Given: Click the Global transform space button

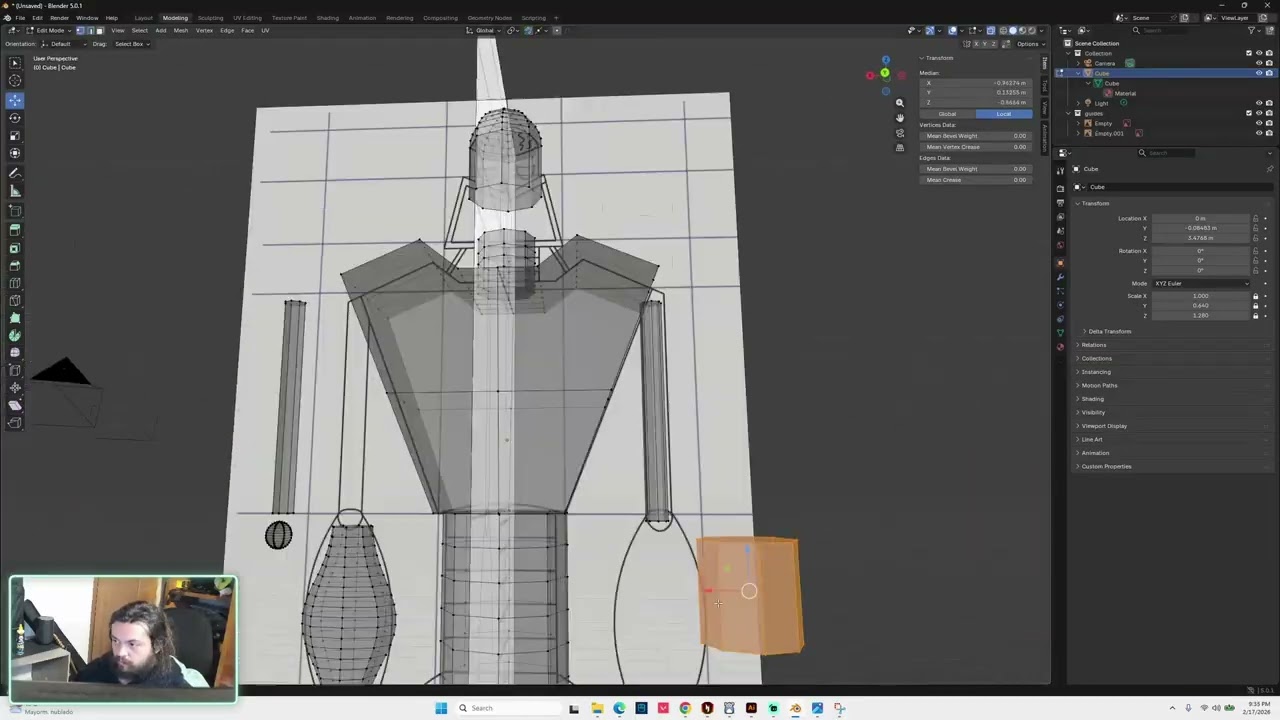Looking at the screenshot, I should 947,114.
